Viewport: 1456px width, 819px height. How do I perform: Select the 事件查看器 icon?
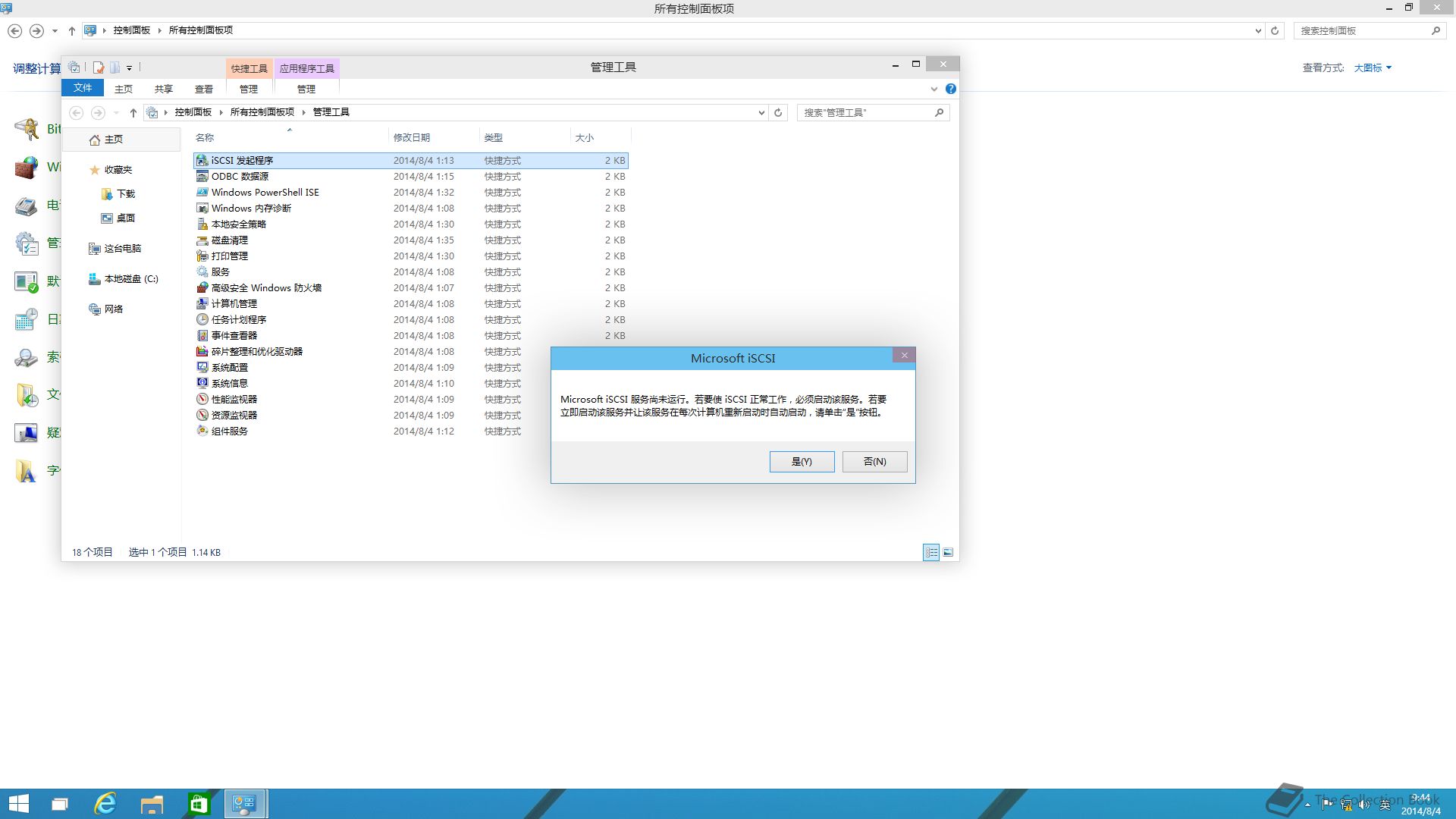point(202,335)
